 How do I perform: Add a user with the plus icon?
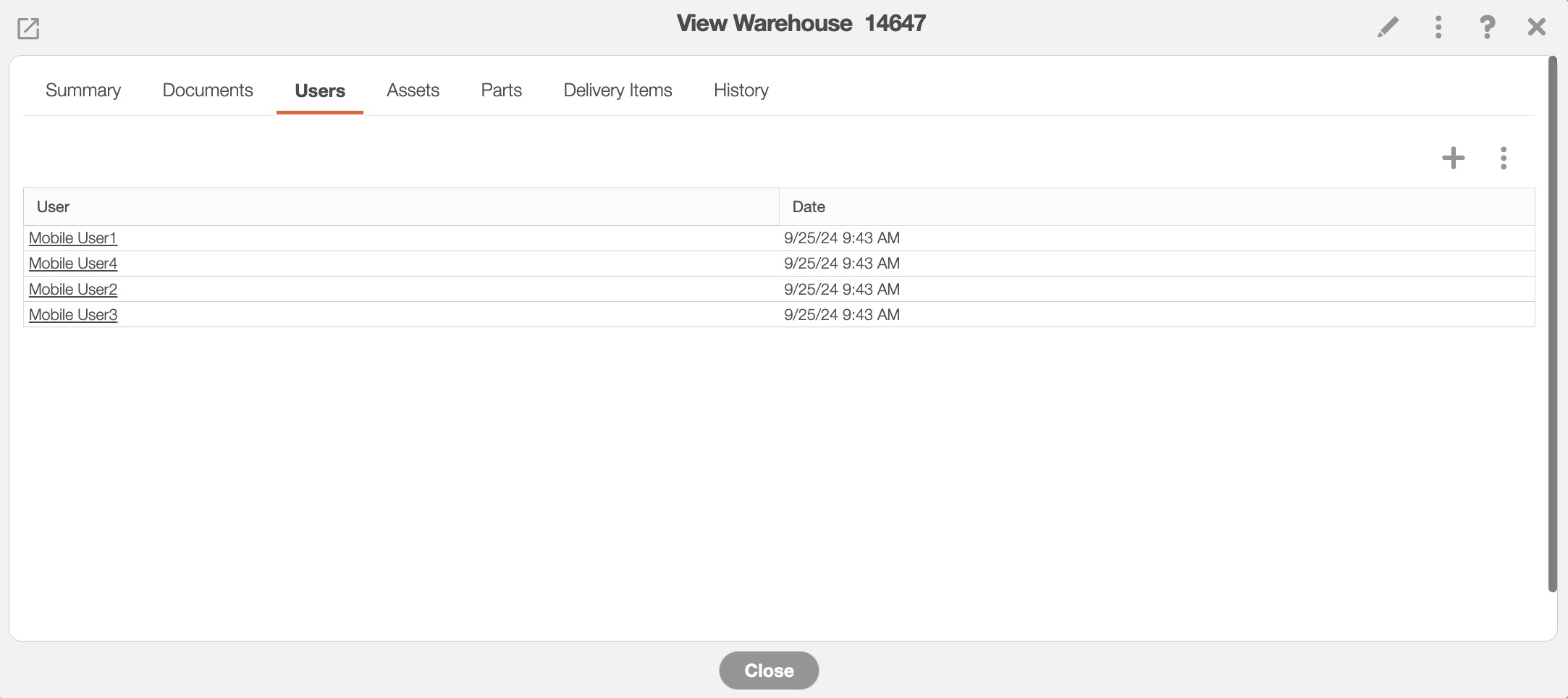(x=1453, y=158)
